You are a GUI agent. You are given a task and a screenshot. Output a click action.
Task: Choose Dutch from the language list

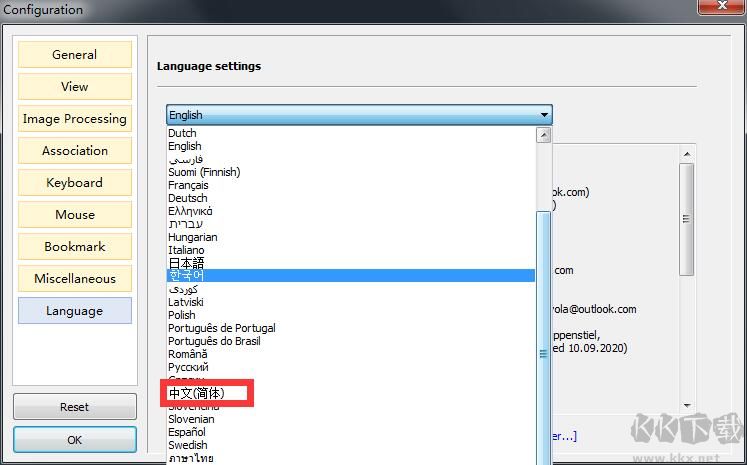tap(351, 133)
